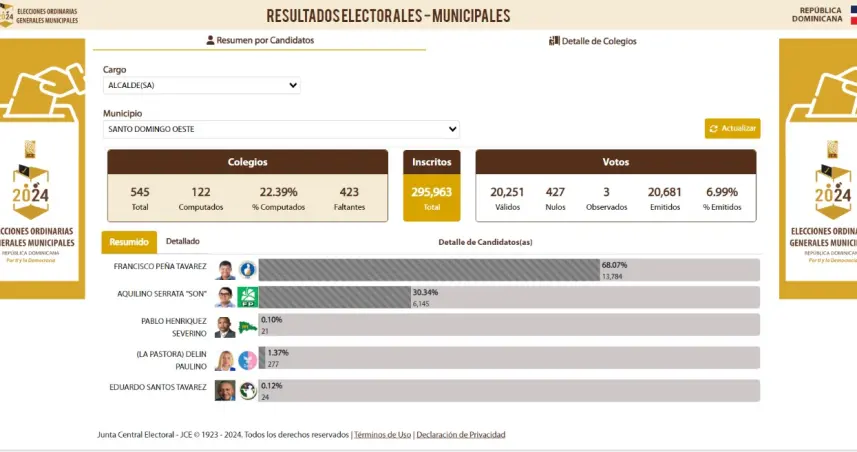857x452 pixels.
Task: Click Francisco Peña Tavarez's 68.07% vote bar
Action: (x=428, y=270)
